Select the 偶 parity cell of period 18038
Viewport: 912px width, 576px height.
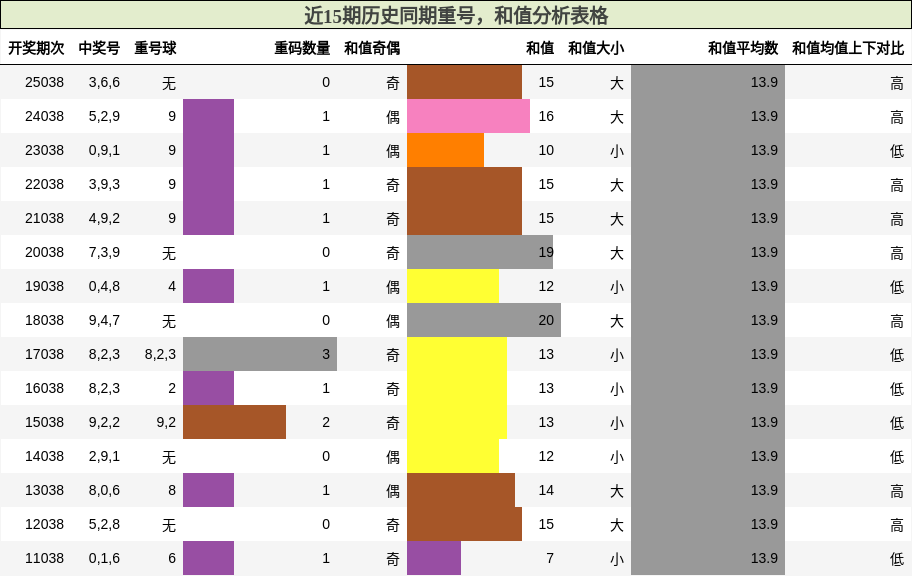click(391, 320)
